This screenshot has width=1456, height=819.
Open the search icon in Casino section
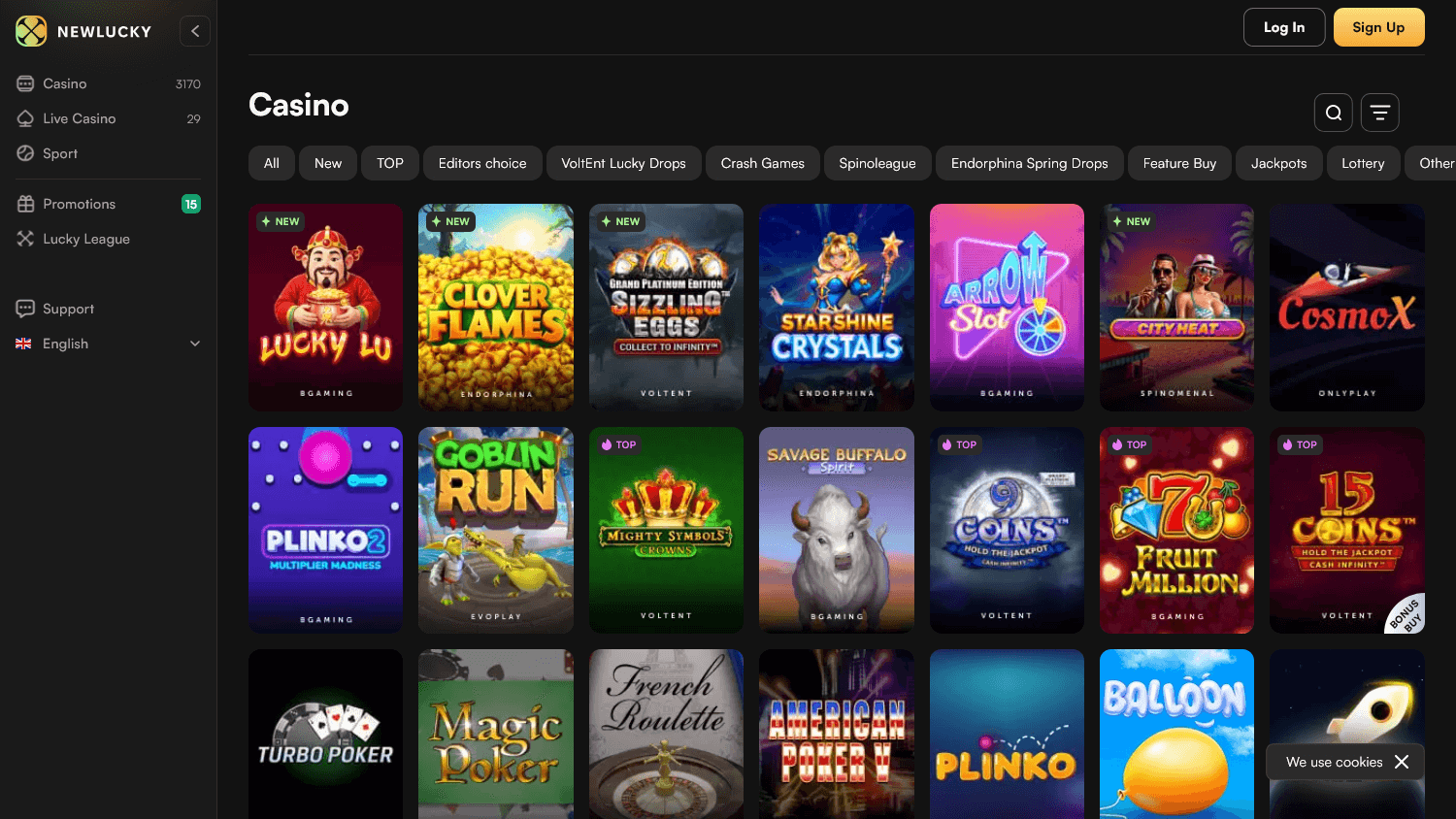coord(1333,112)
